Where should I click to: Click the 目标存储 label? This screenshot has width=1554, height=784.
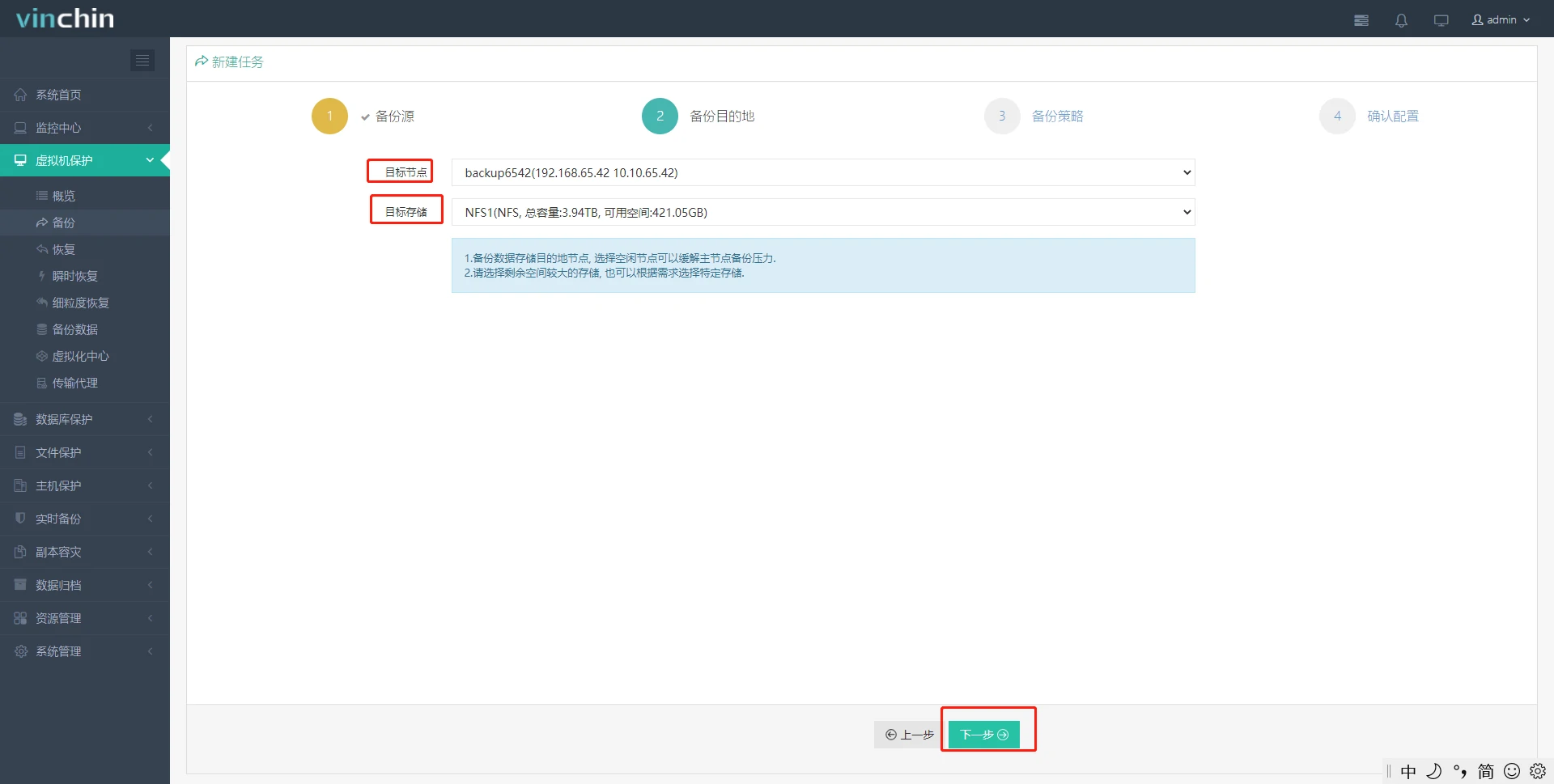click(x=405, y=212)
